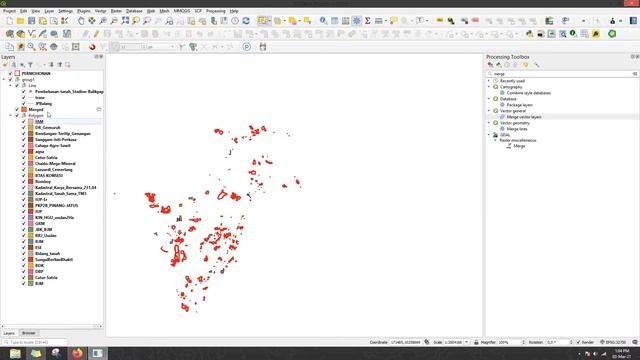Click the Temporal Controller clock icon
Screen dimensions: 640x360
tap(235, 20)
